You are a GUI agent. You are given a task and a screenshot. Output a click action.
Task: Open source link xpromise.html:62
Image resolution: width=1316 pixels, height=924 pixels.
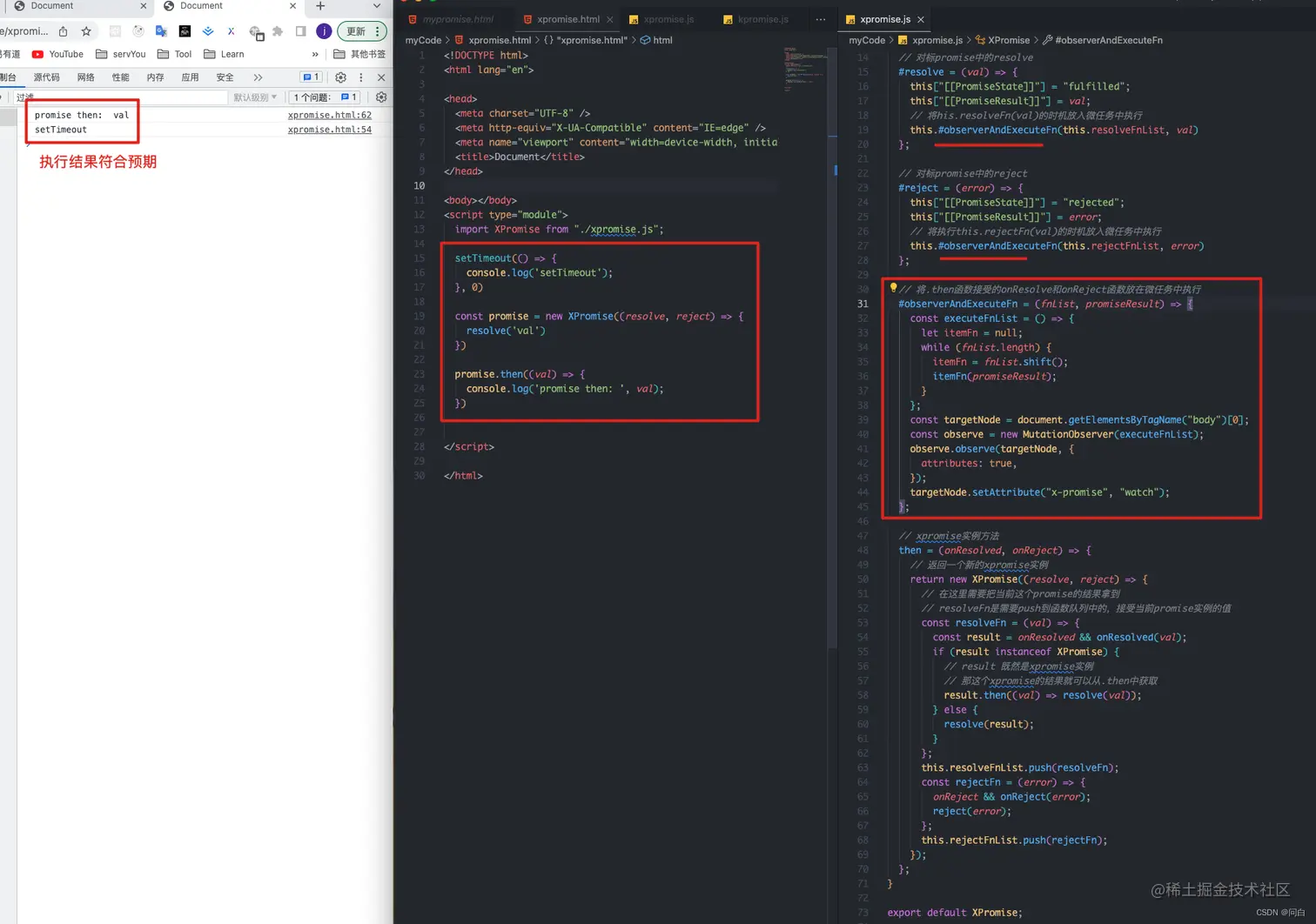[x=330, y=115]
